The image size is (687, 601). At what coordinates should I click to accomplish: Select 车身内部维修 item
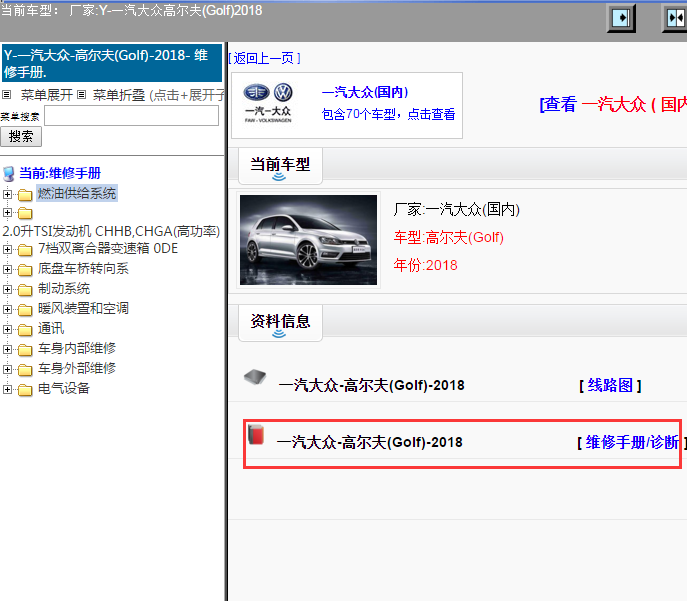point(77,348)
